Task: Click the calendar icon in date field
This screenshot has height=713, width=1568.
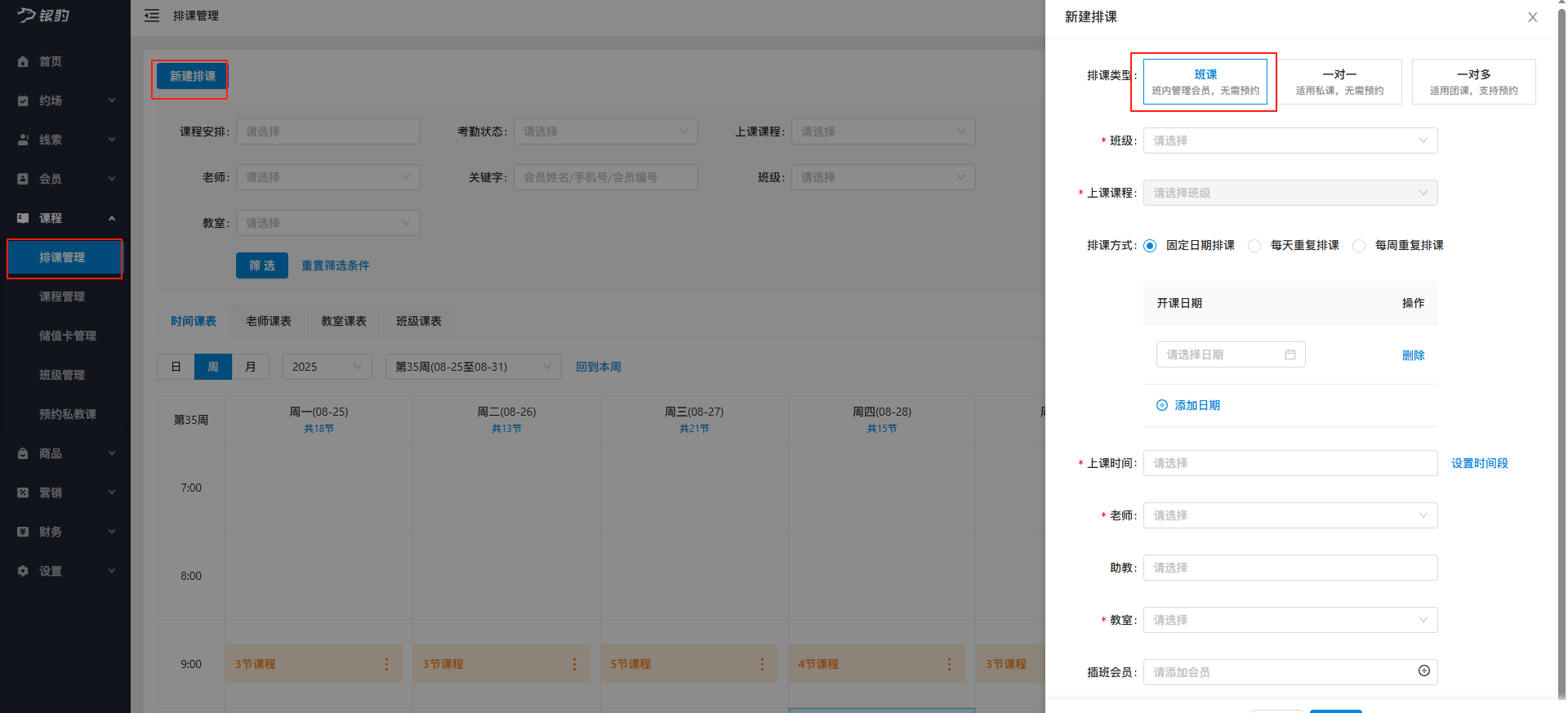Action: 1290,354
